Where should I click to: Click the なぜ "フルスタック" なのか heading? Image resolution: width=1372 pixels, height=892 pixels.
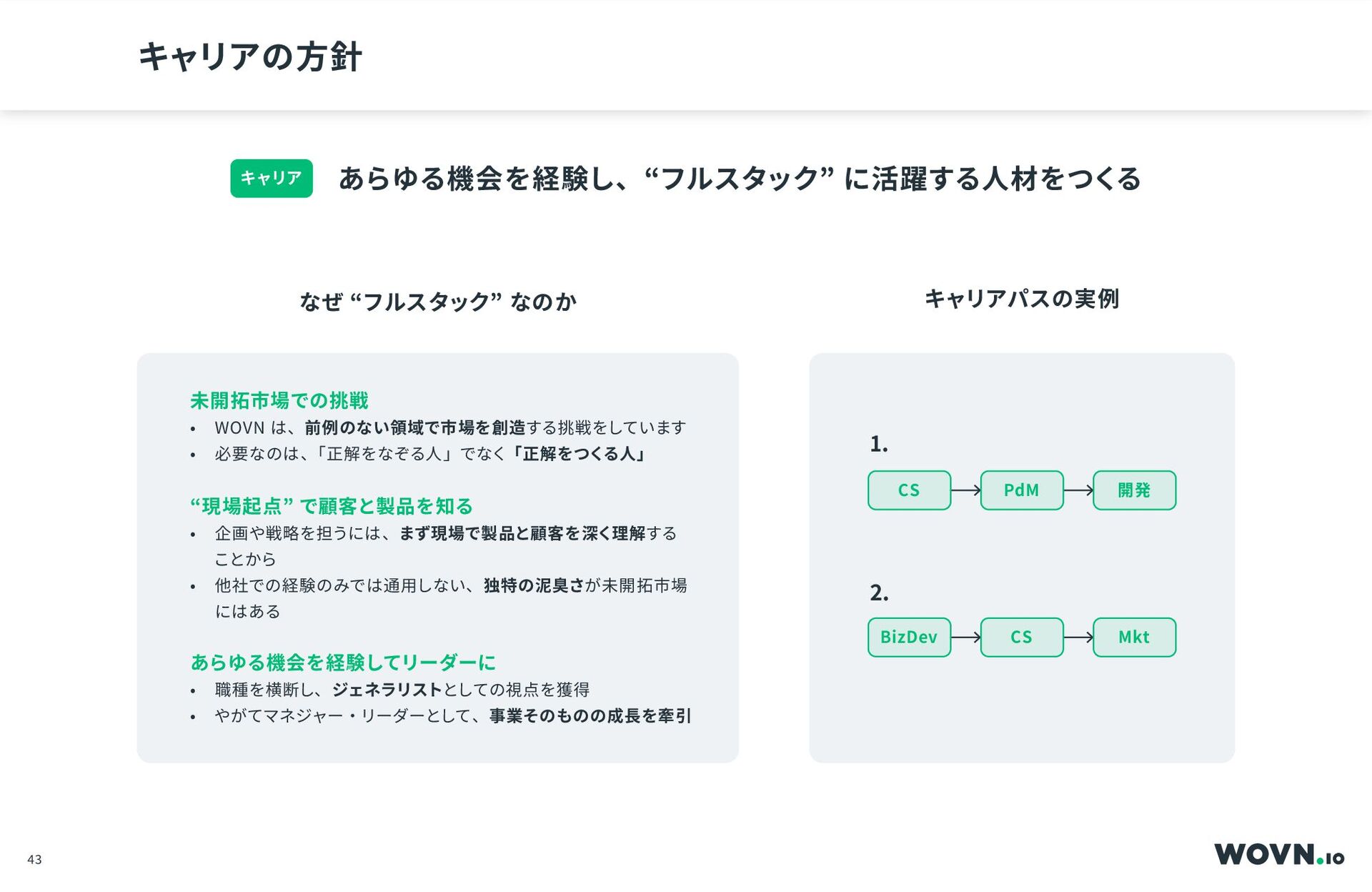pyautogui.click(x=438, y=302)
